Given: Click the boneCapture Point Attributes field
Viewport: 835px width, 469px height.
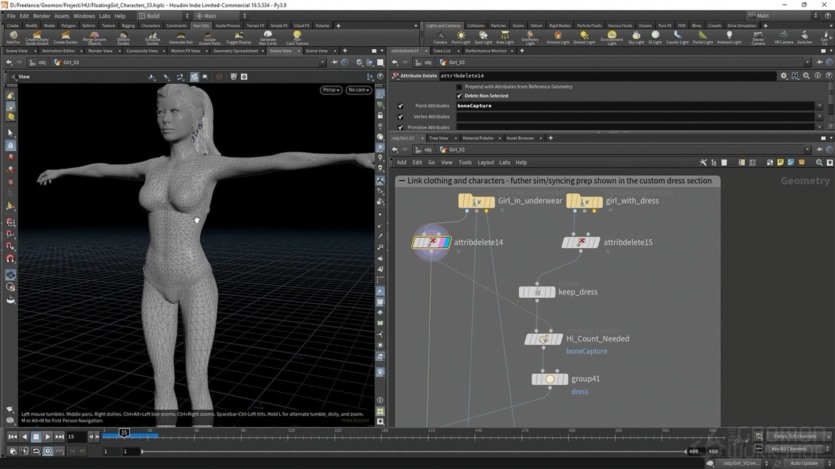Looking at the screenshot, I should tap(635, 106).
